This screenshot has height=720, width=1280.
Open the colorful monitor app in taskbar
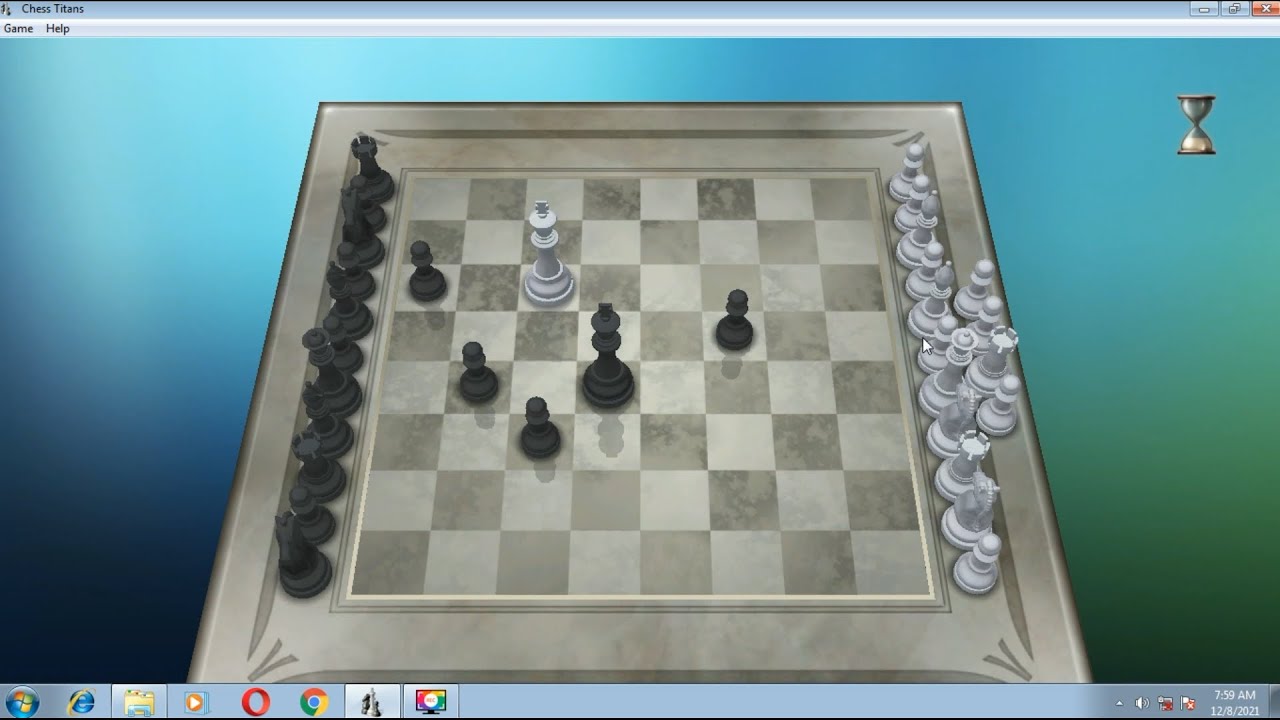coord(430,702)
